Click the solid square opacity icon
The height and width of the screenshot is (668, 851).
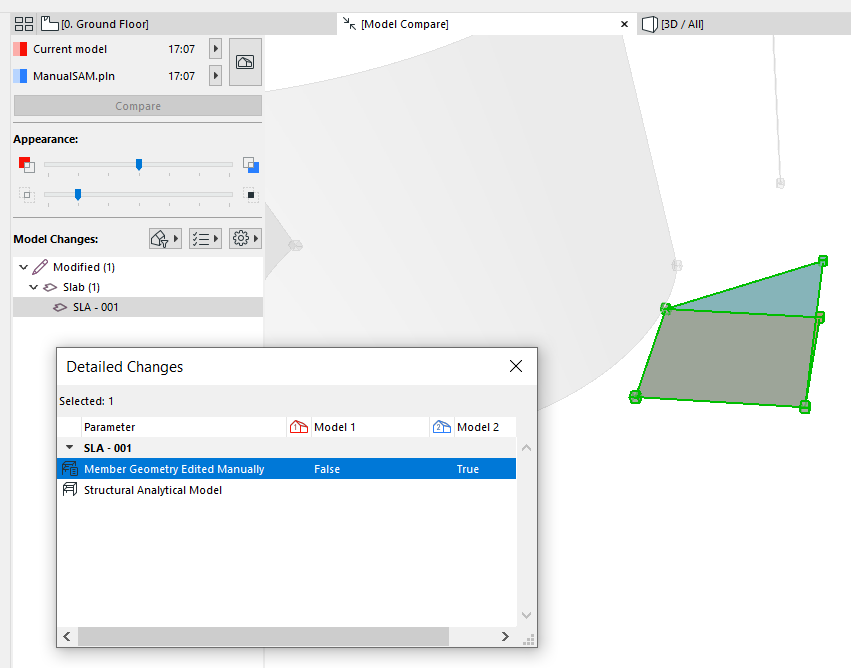(x=251, y=195)
